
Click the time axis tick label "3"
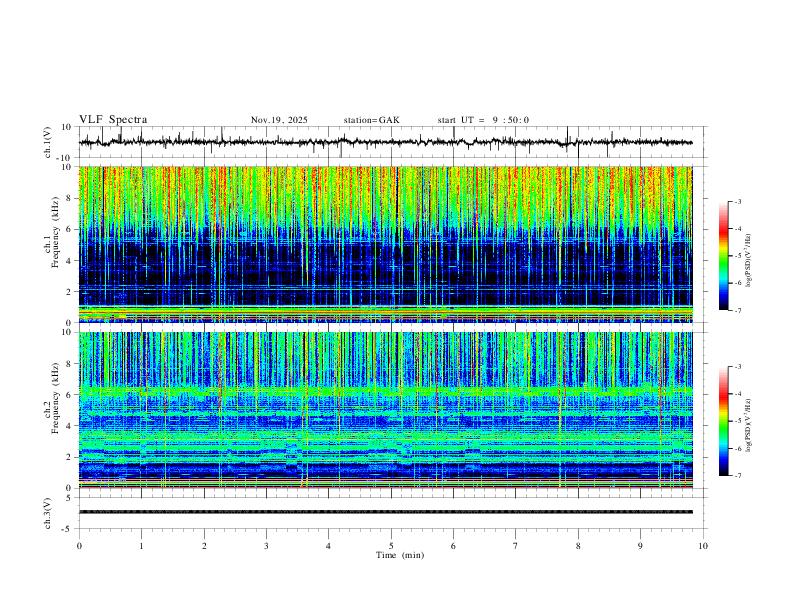pos(266,546)
